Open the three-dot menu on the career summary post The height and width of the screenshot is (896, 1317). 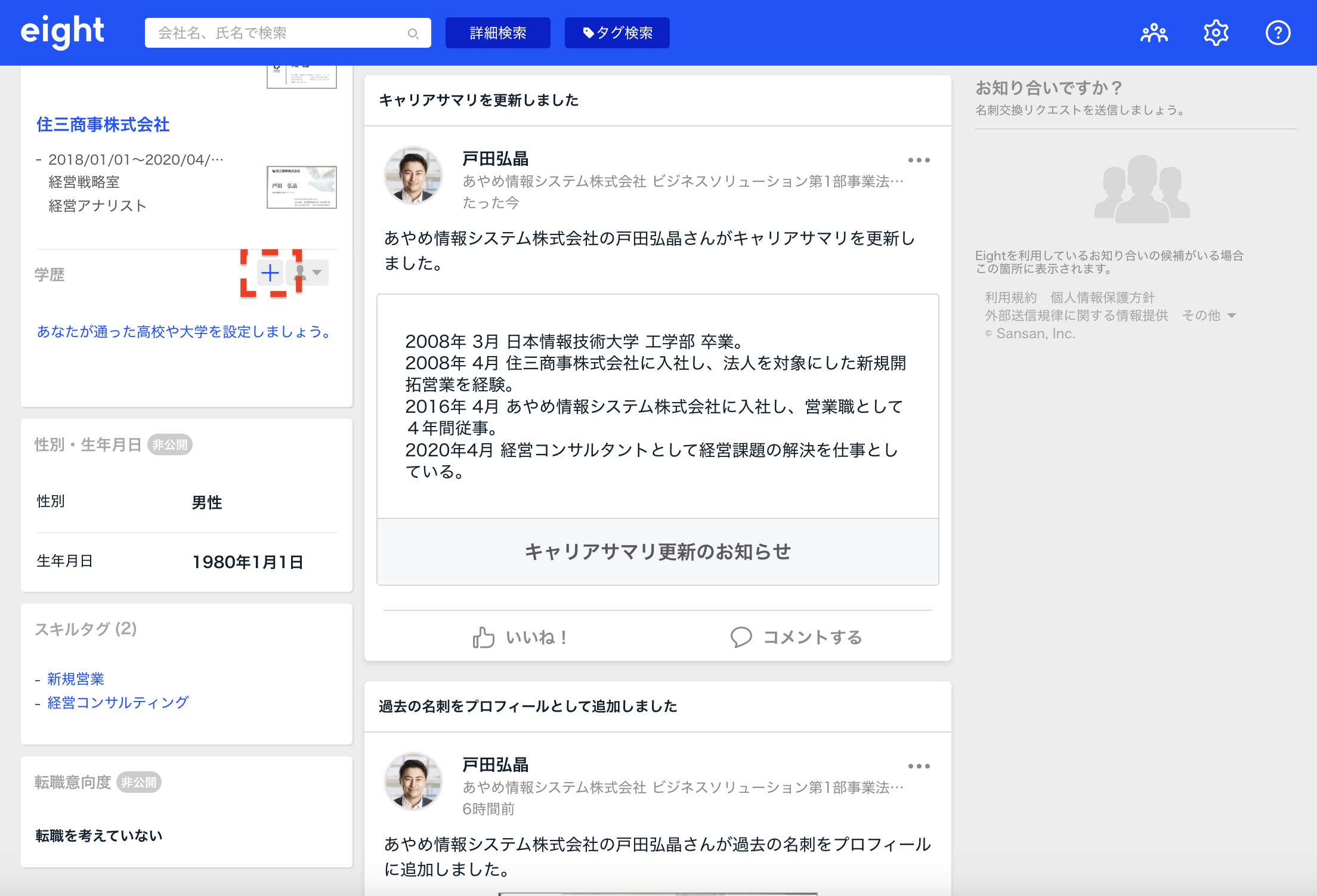click(x=919, y=160)
